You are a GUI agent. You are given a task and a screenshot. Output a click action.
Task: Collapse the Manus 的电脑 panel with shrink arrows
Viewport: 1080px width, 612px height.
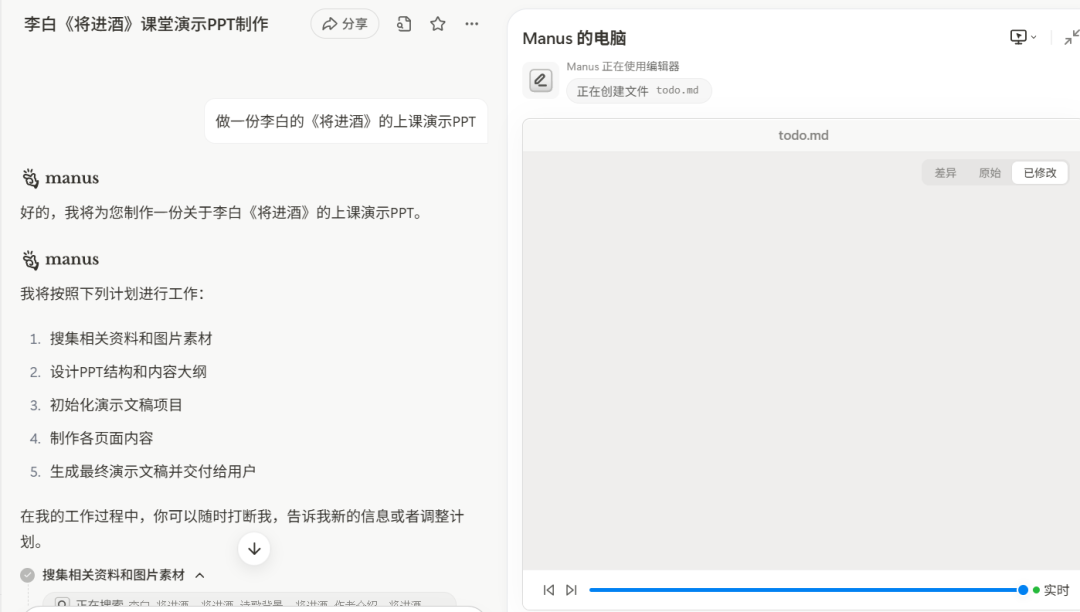pos(1070,36)
